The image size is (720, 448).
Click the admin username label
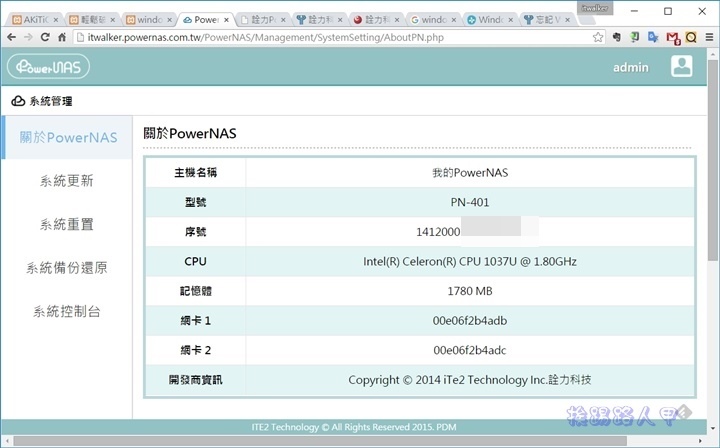[x=631, y=67]
